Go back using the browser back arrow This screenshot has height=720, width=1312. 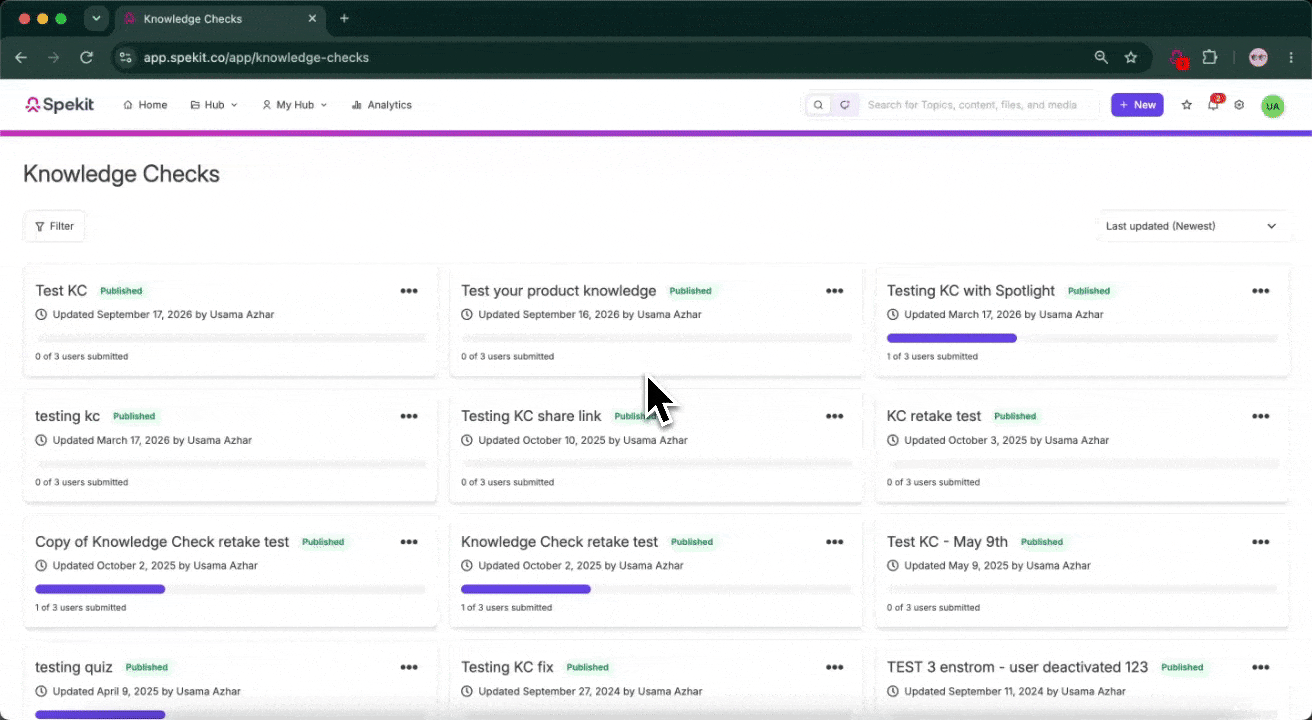point(21,58)
